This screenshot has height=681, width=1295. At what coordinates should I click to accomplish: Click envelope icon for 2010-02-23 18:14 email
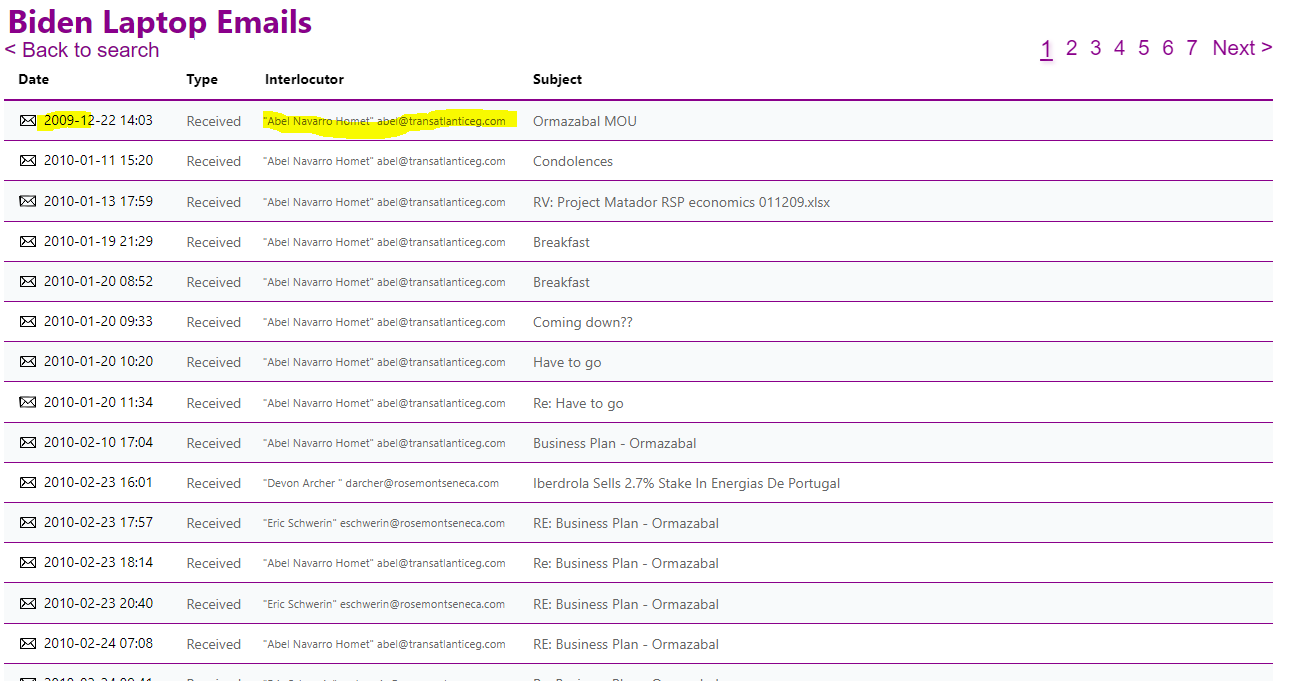coord(28,563)
